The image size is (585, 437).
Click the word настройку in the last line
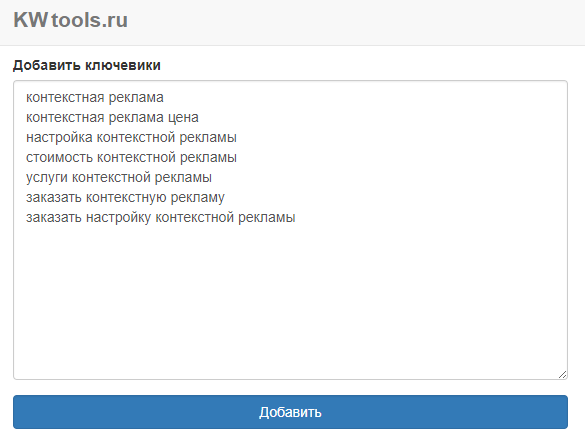[119, 218]
